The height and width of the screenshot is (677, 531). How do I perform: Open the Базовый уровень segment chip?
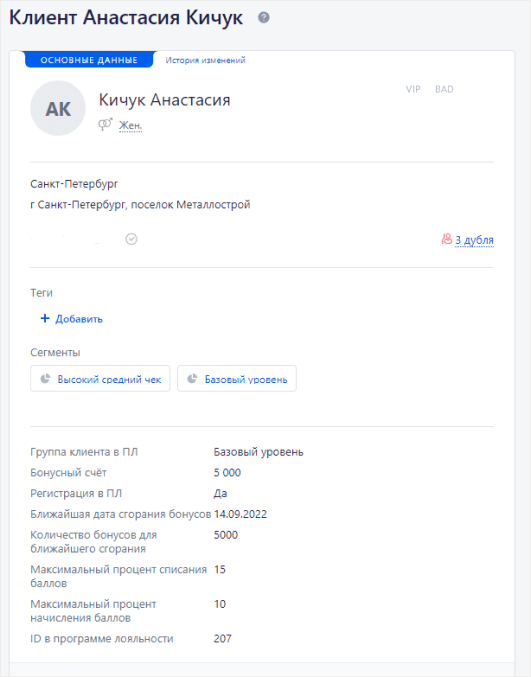(237, 379)
